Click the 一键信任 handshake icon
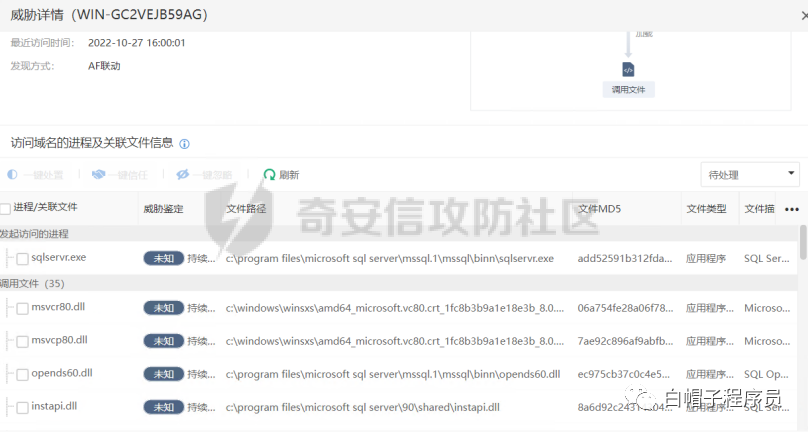808x433 pixels. coord(98,175)
